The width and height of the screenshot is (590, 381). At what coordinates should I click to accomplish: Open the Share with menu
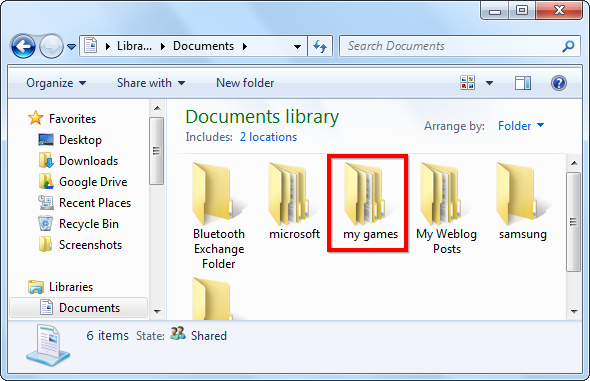coord(151,83)
